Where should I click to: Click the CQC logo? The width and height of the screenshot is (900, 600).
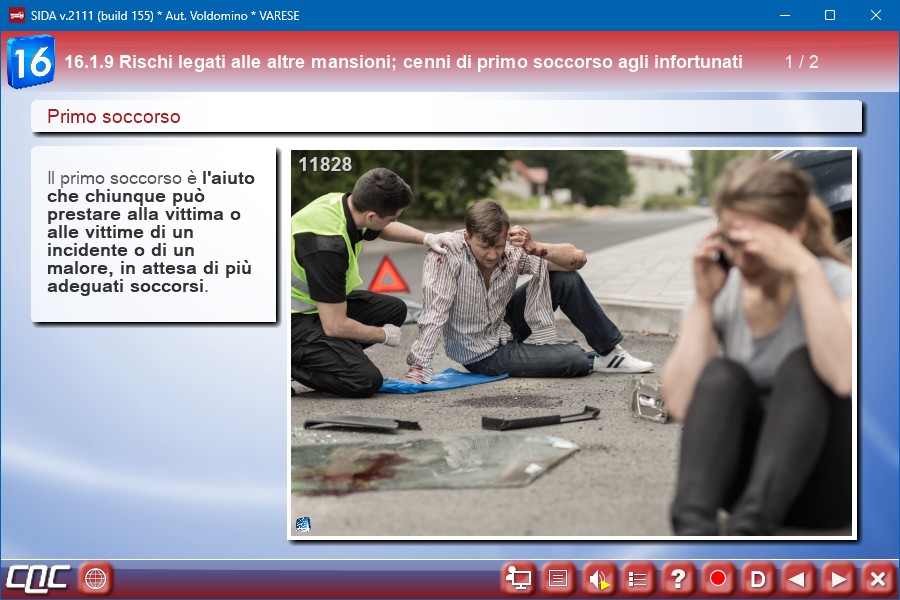point(37,578)
